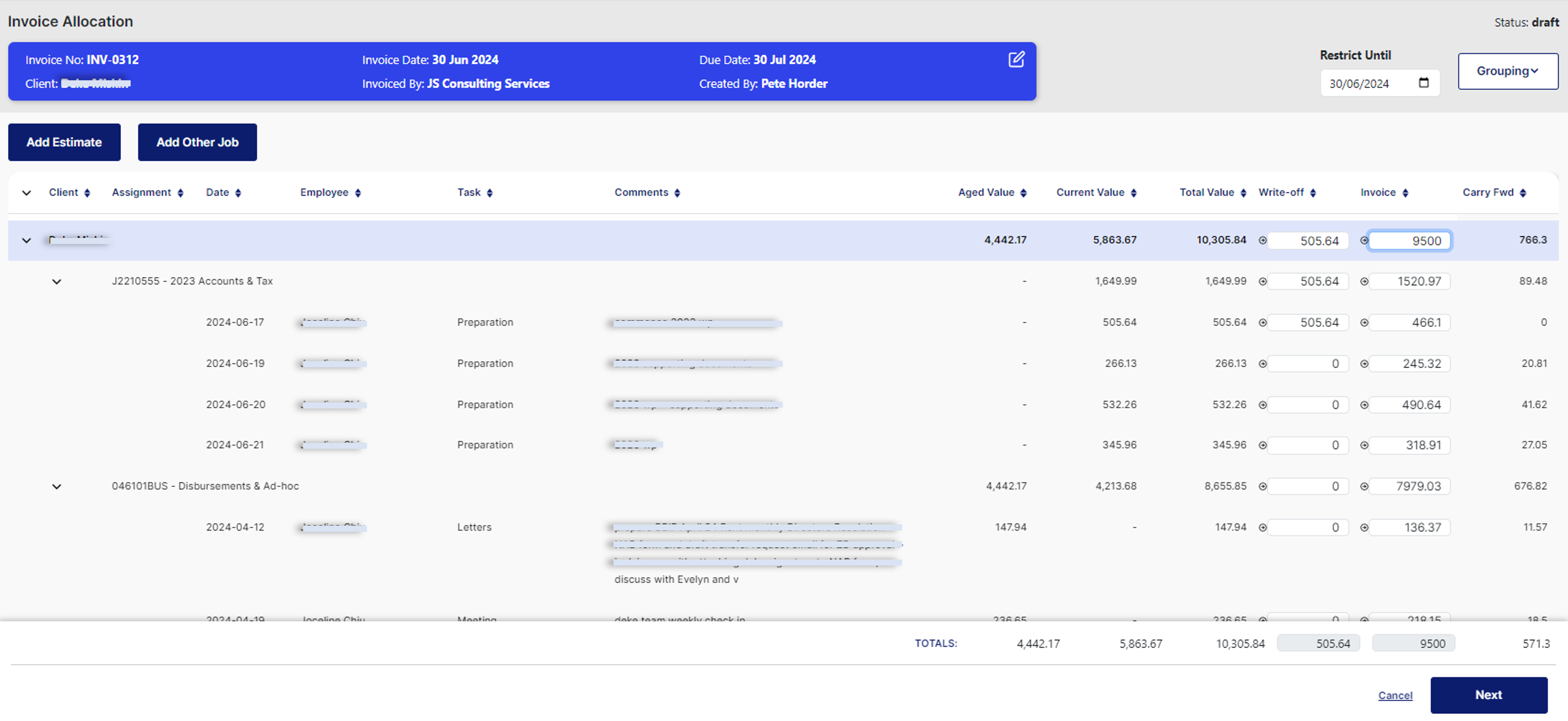Collapse the top client row using its chevron
Screen dimensions: 1568x721
point(27,240)
